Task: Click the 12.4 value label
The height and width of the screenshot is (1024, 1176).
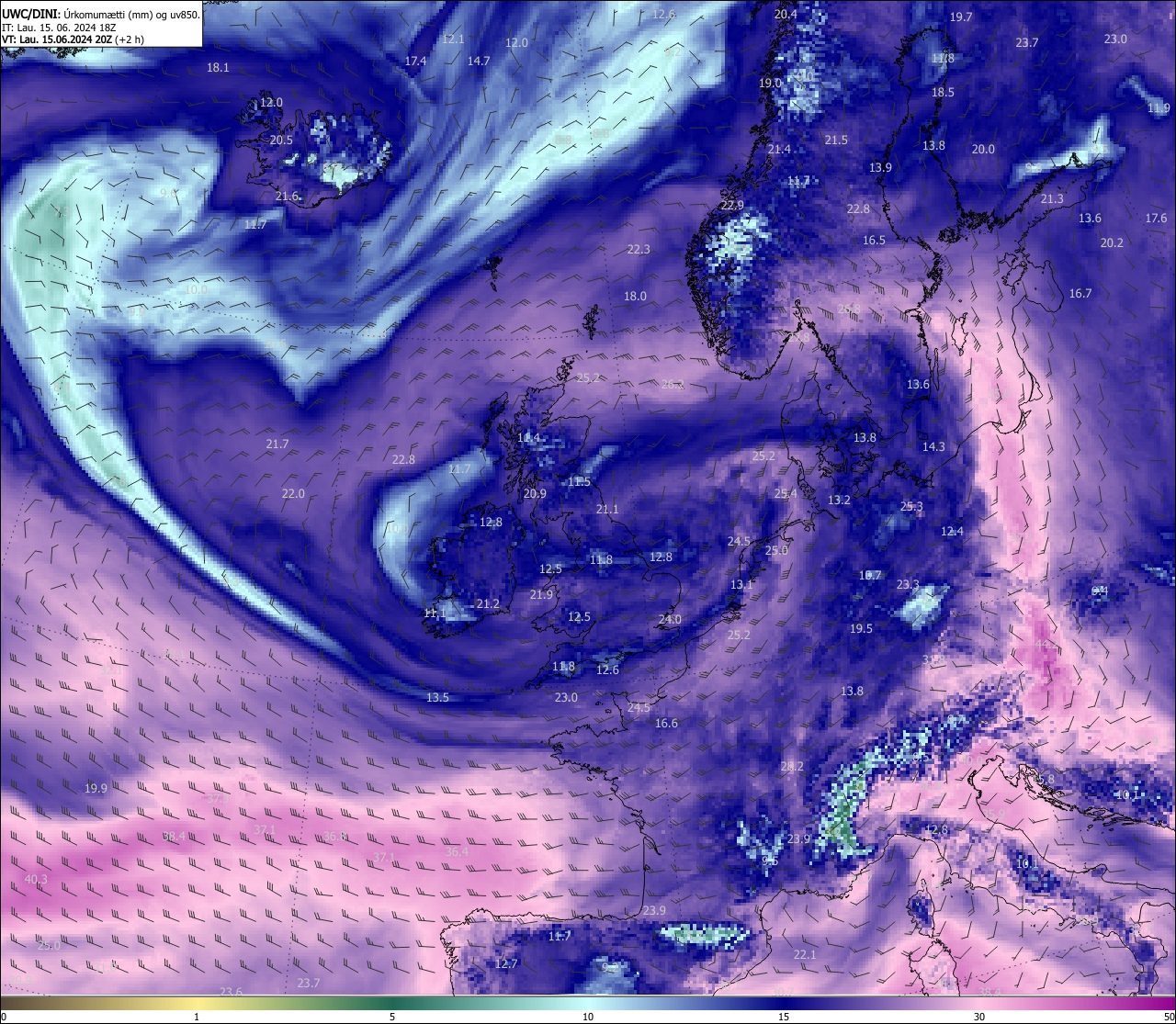Action: [x=952, y=532]
